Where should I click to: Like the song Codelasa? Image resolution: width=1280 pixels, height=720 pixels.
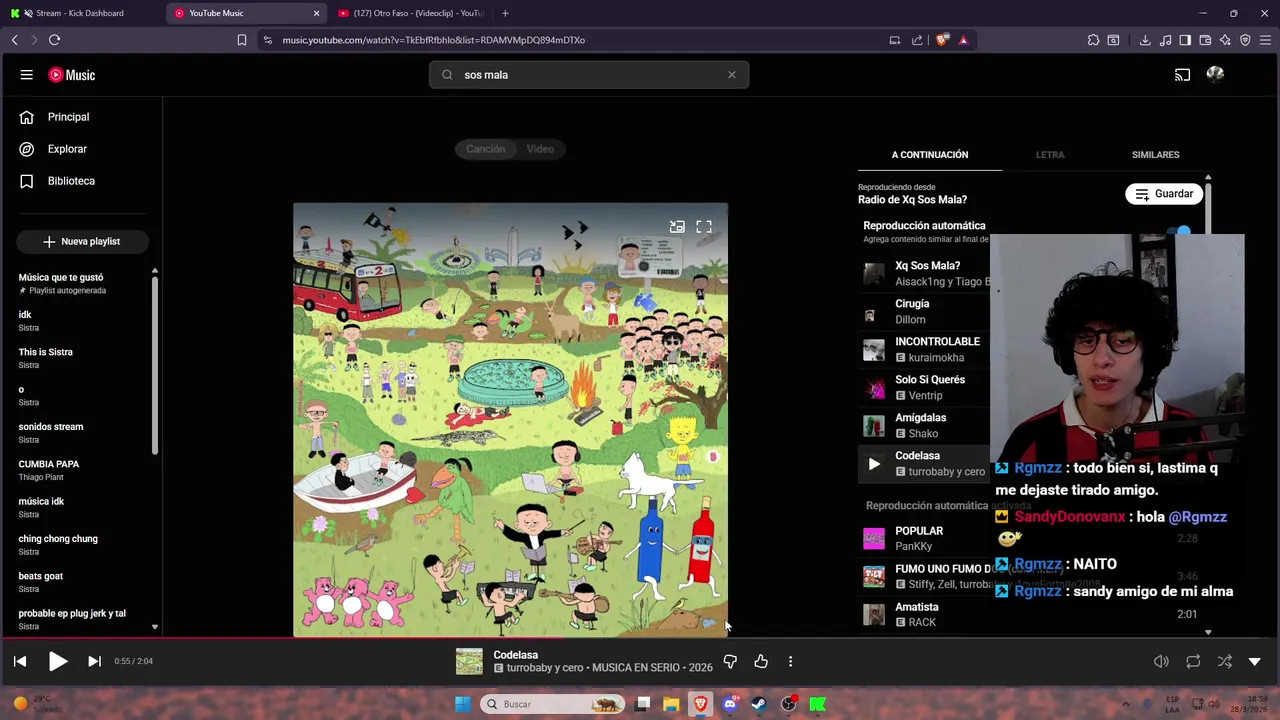tap(761, 661)
